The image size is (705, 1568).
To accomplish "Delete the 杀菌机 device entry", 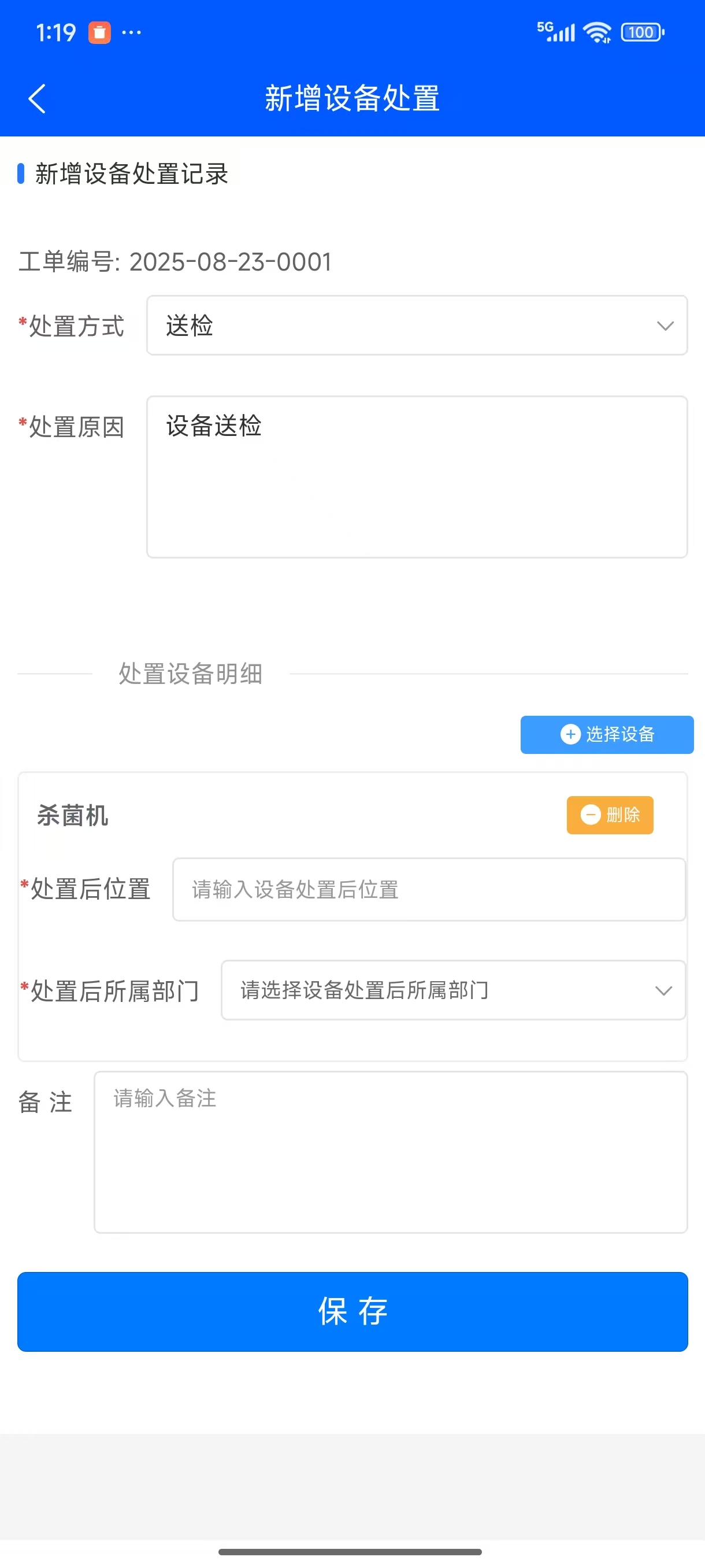I will pyautogui.click(x=610, y=815).
